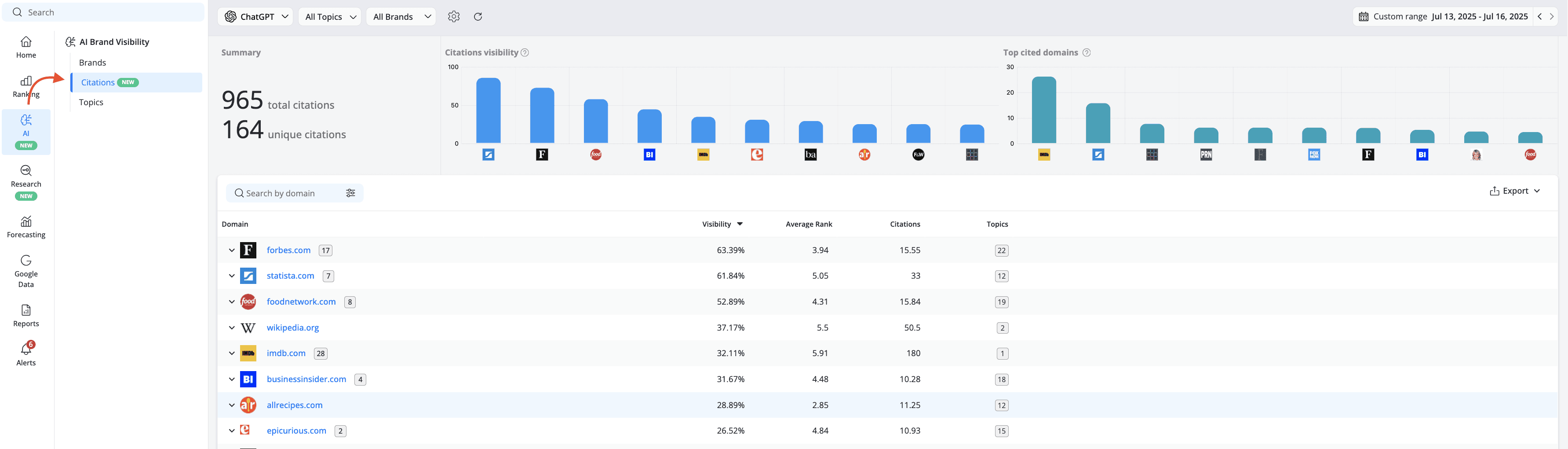
Task: Expand the statista.com row
Action: pyautogui.click(x=232, y=276)
